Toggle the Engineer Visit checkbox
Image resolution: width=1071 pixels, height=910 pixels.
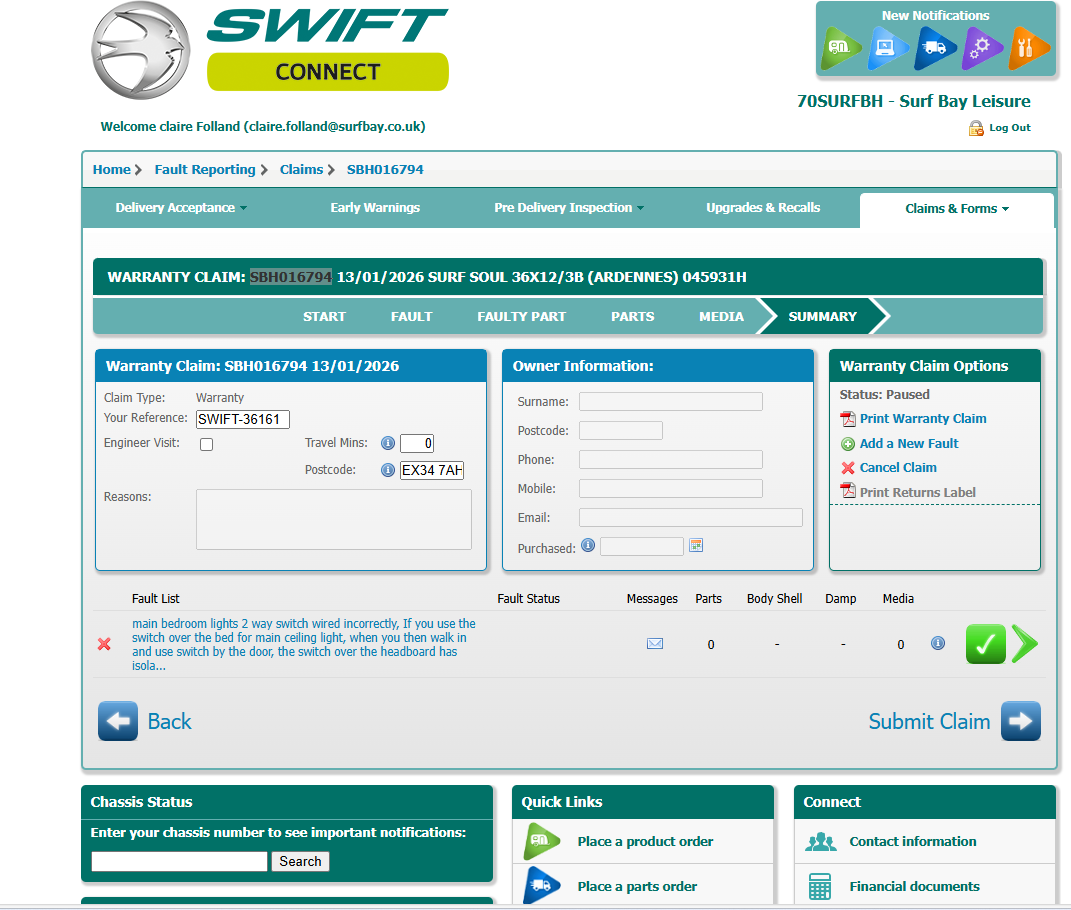(x=206, y=445)
